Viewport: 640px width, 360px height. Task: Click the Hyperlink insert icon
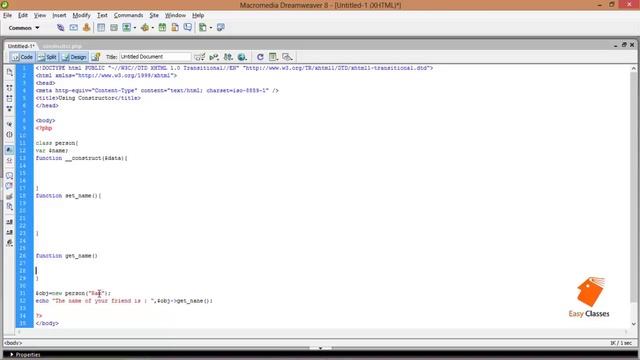pyautogui.click(x=60, y=28)
